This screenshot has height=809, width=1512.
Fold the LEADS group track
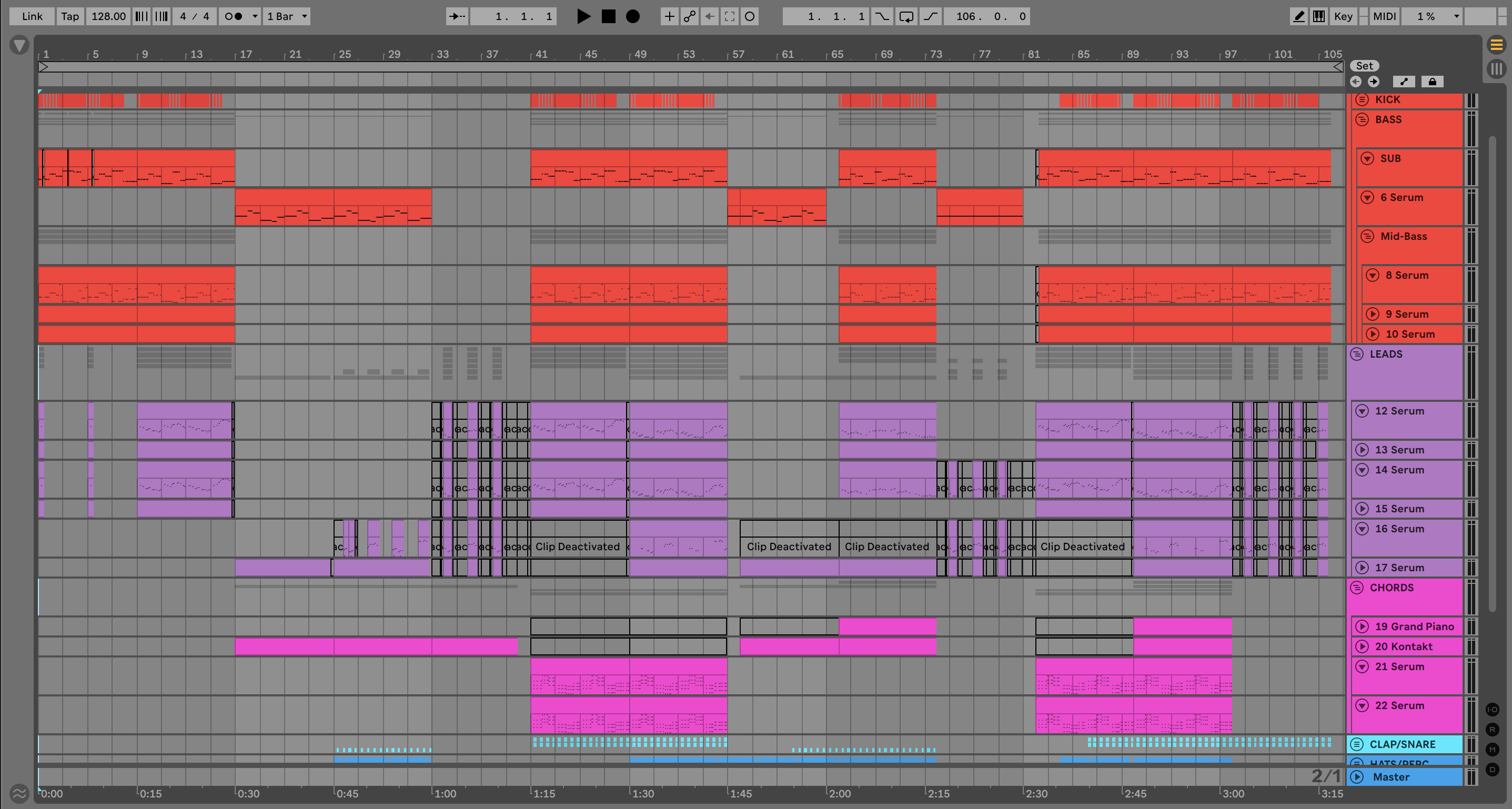click(1356, 354)
